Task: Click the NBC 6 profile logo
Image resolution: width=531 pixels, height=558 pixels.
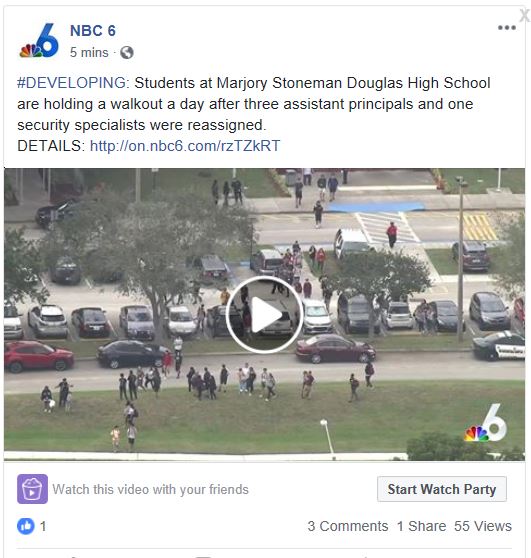Action: tap(39, 40)
